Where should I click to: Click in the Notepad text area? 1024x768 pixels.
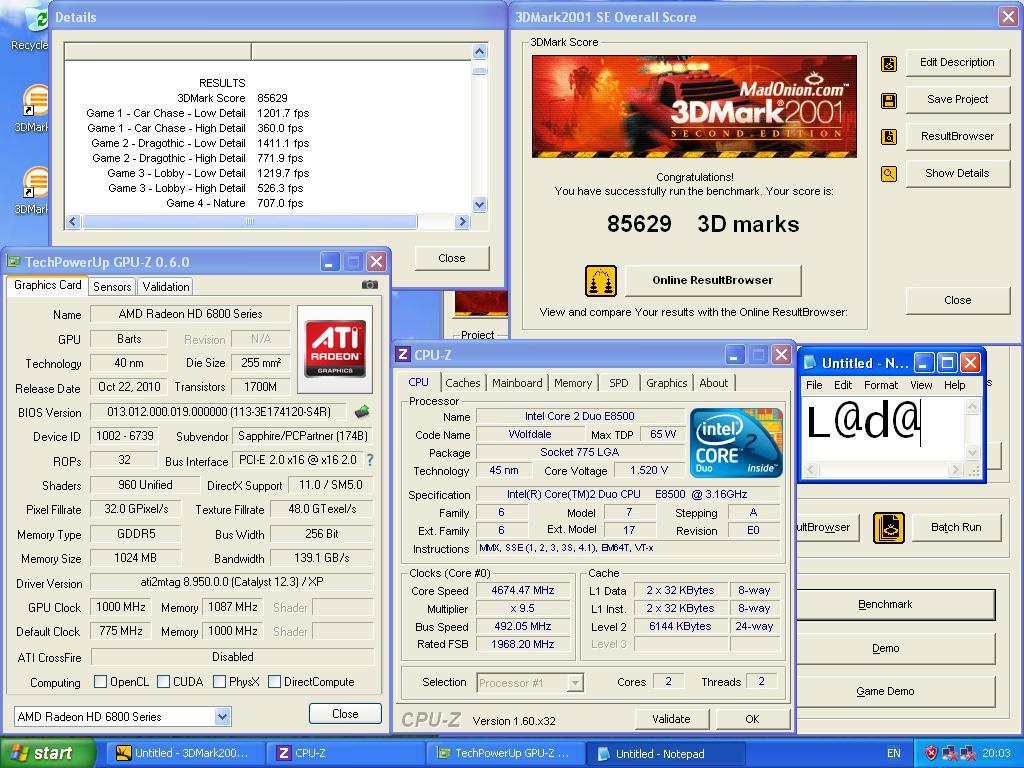[x=882, y=429]
